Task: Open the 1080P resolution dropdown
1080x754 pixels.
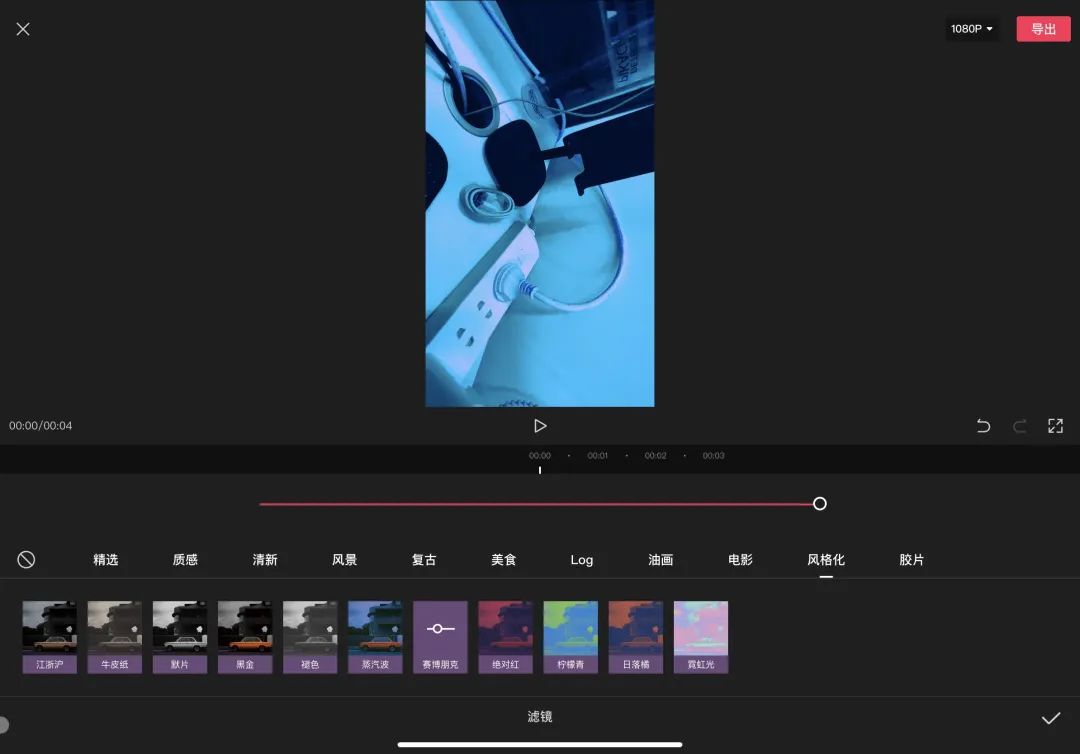Action: 971,29
